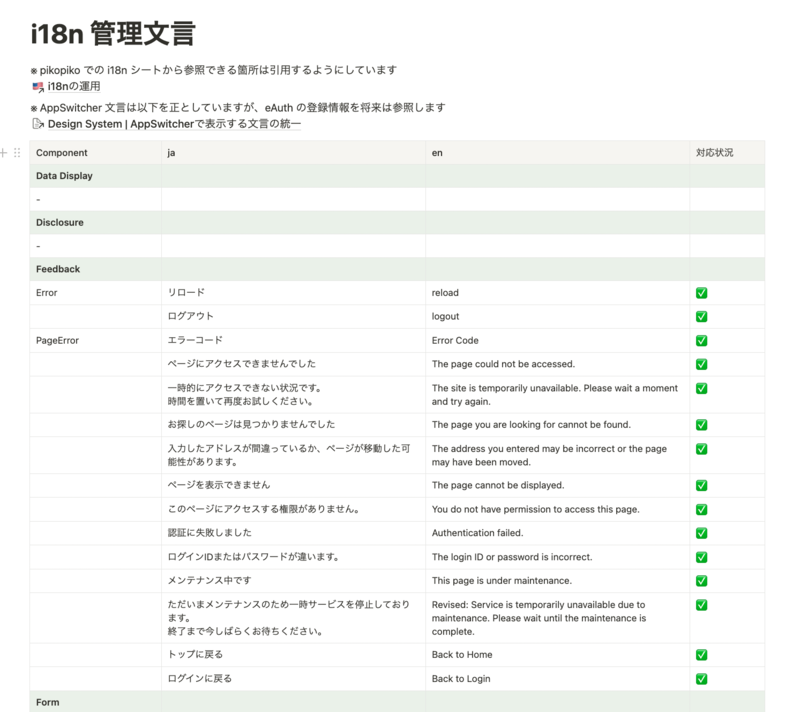Select the Data Display section row
Screen dimensions: 800x712
(x=397, y=176)
